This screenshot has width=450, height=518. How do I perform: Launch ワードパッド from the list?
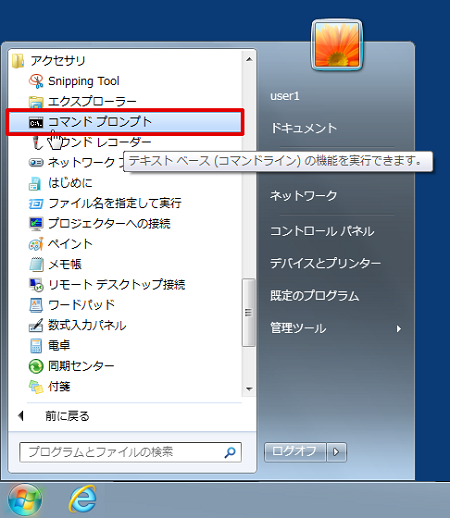click(82, 305)
